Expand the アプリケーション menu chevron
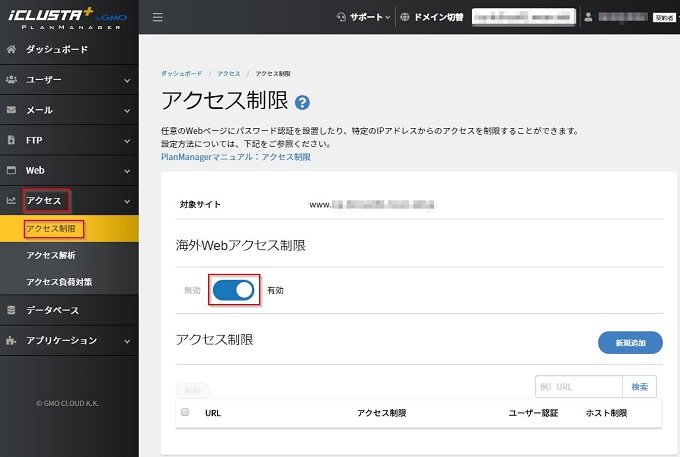The width and height of the screenshot is (680, 457). click(127, 342)
